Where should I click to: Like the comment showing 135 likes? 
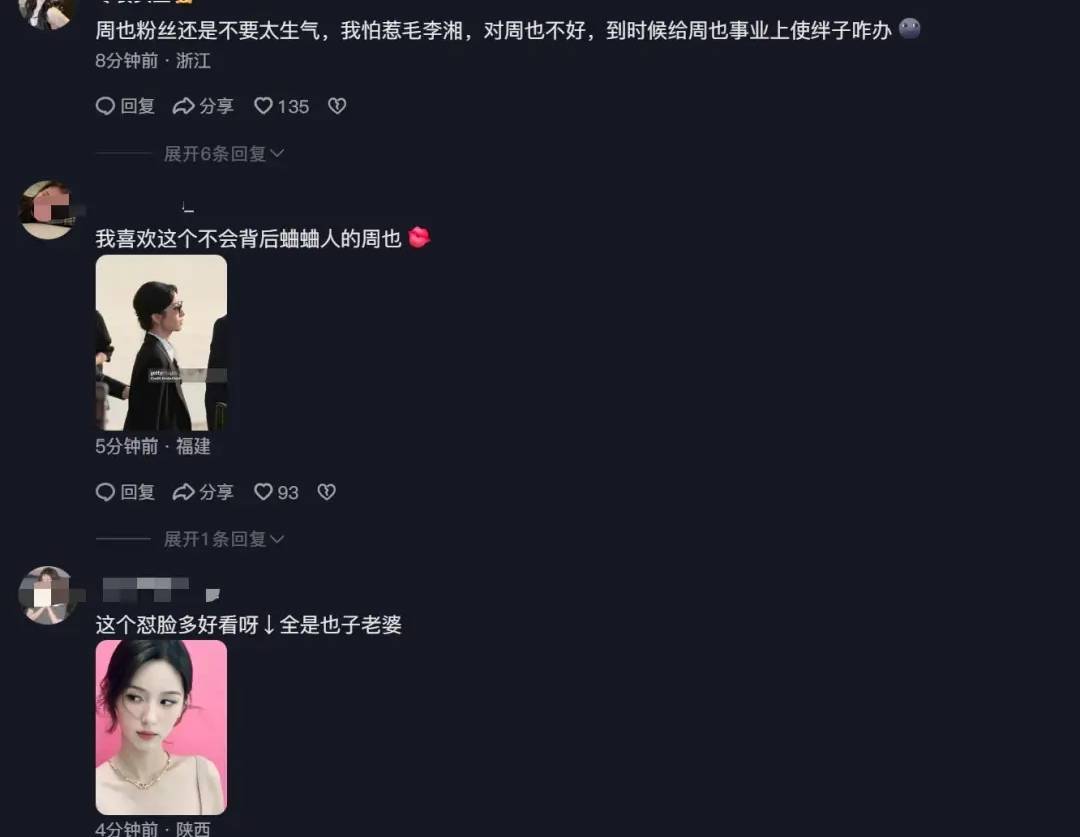281,106
